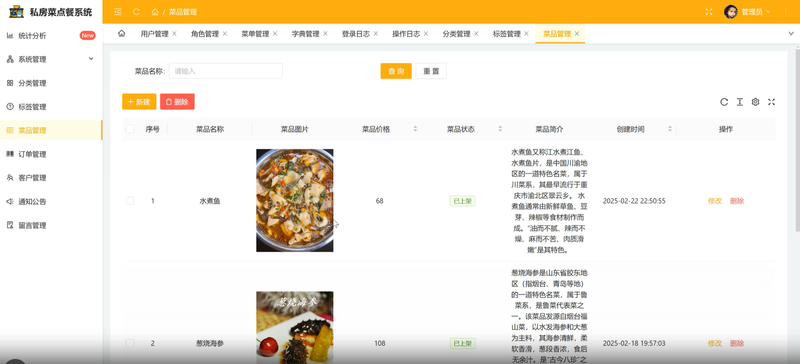Click 修改 link for 水煮鱼

pyautogui.click(x=714, y=201)
